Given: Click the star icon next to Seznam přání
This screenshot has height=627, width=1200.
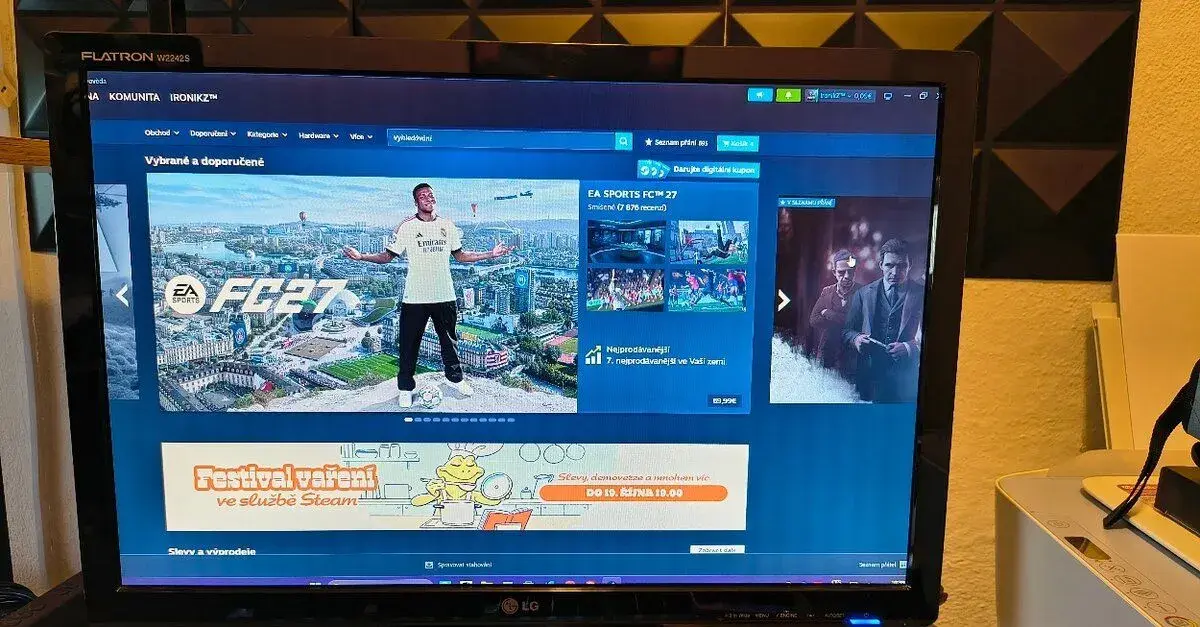Looking at the screenshot, I should [649, 142].
